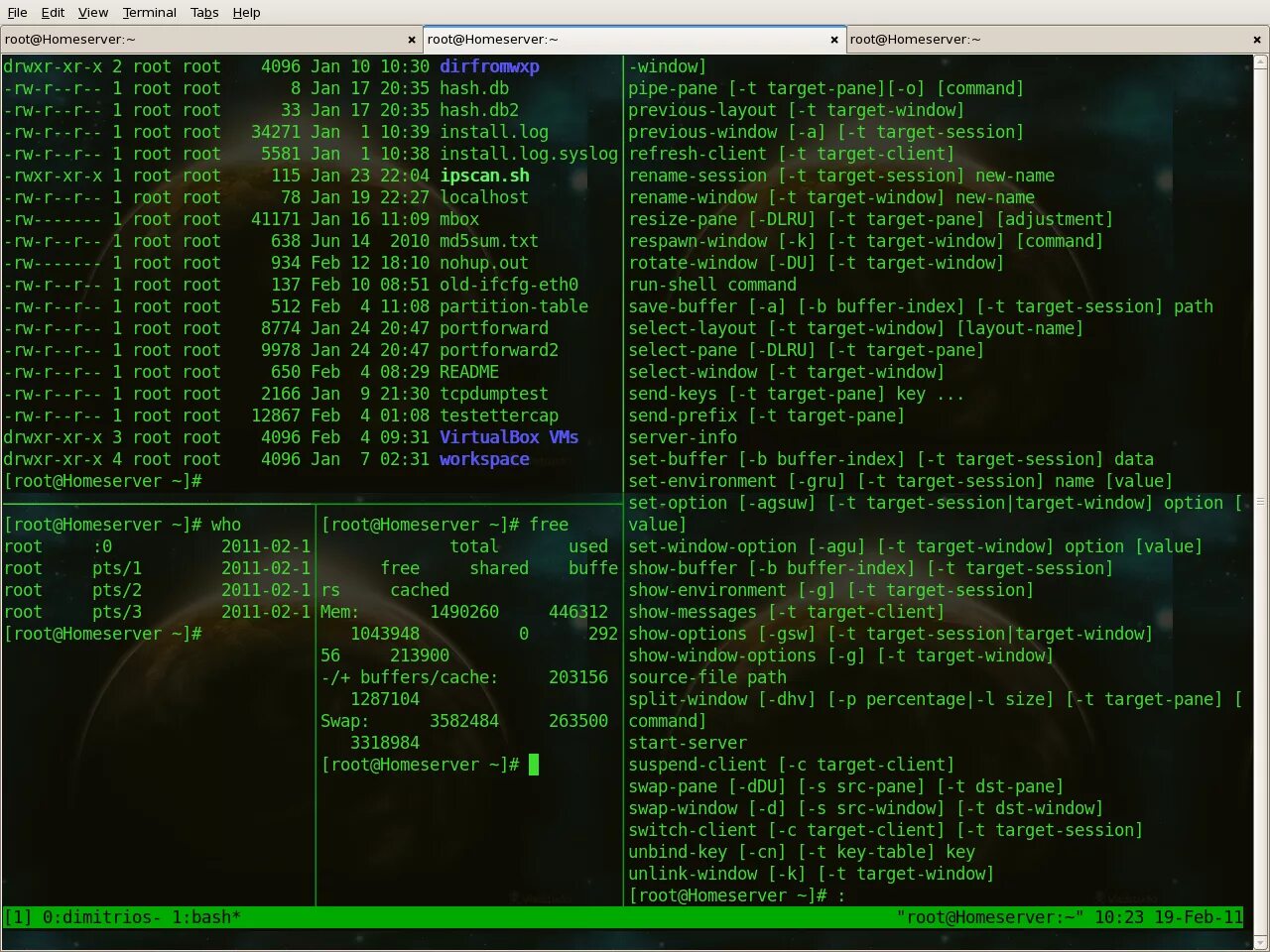Click the unlink-window command line
1270x952 pixels.
point(811,874)
